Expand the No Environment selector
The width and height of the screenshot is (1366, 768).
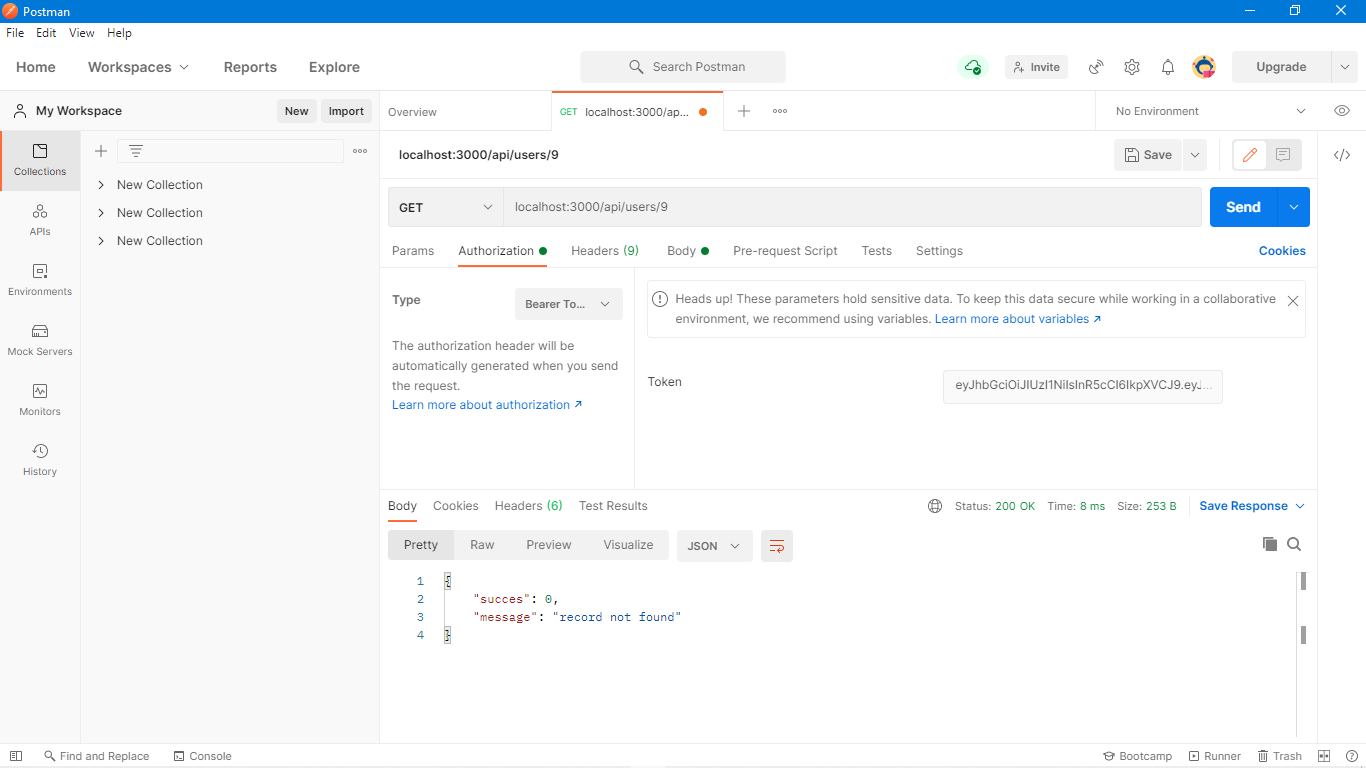(x=1210, y=111)
